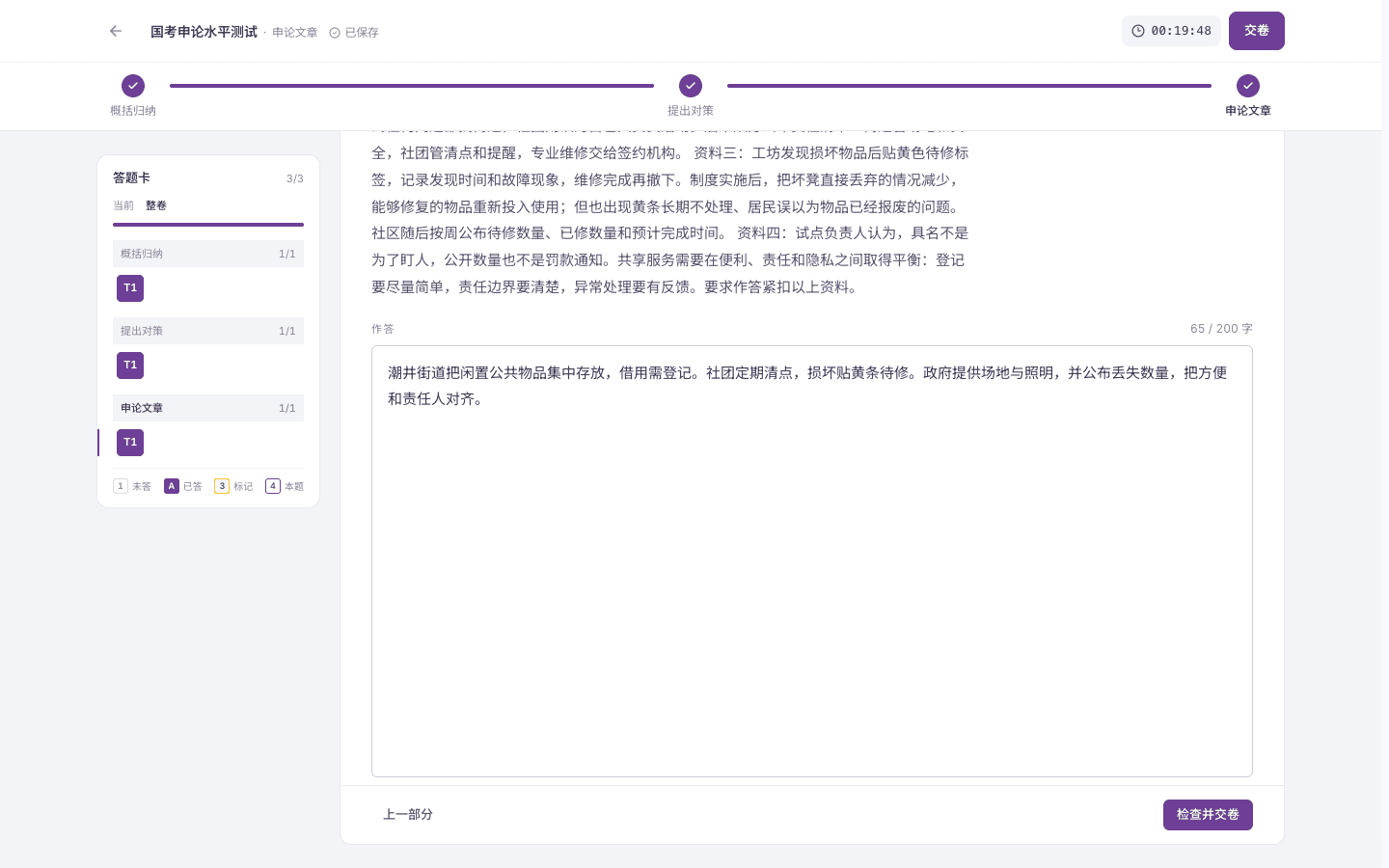
Task: Open question T1 under 概括归纳
Action: click(130, 288)
